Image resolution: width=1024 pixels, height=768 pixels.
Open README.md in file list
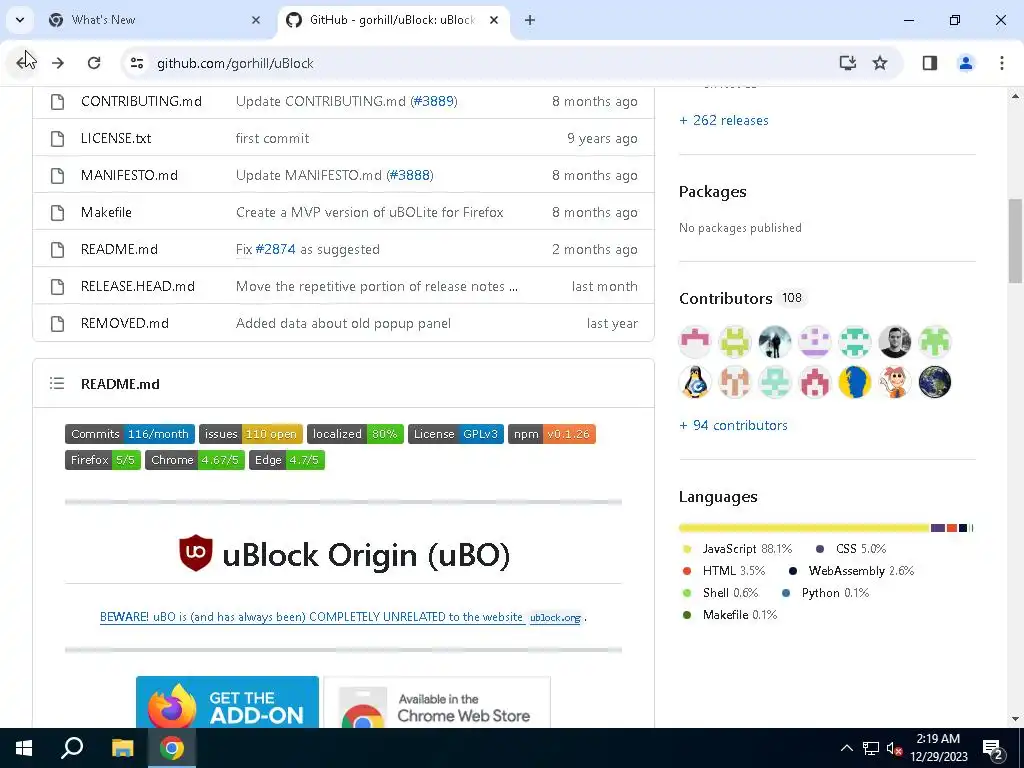119,249
